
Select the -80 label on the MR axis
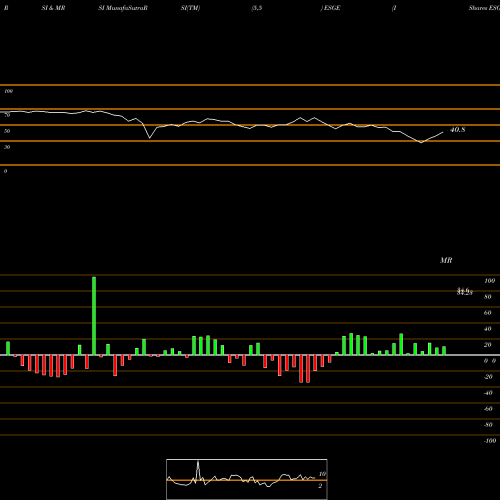[x=488, y=425]
